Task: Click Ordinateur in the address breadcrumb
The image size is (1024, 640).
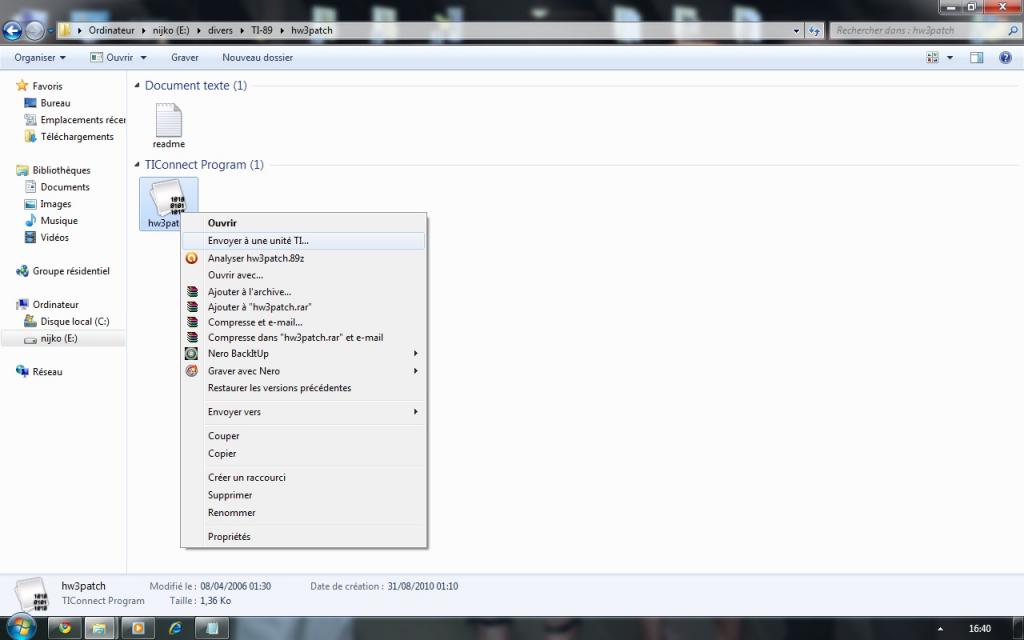Action: pyautogui.click(x=112, y=30)
